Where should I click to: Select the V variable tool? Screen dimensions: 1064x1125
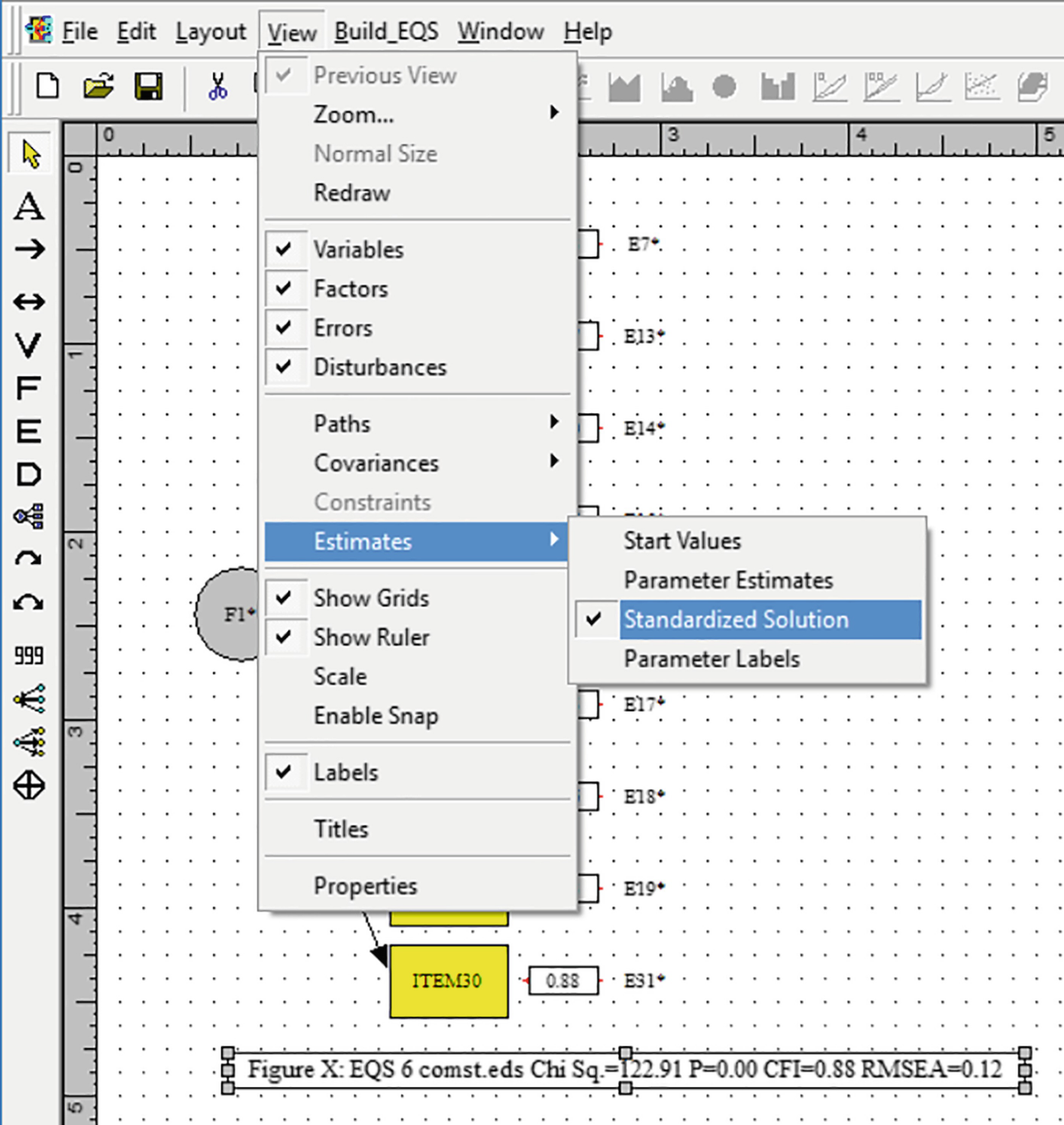pos(29,345)
